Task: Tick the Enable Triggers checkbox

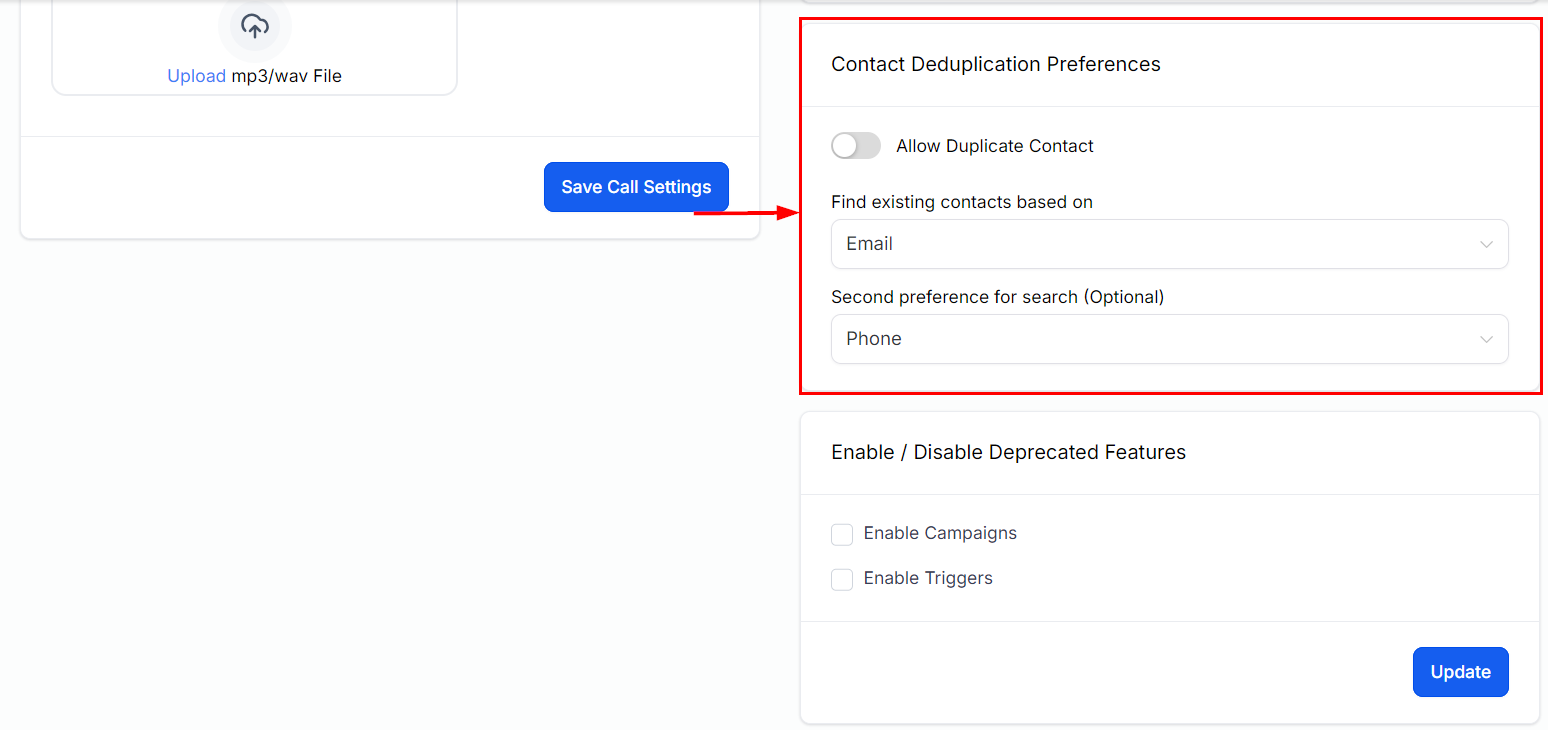Action: pos(842,580)
